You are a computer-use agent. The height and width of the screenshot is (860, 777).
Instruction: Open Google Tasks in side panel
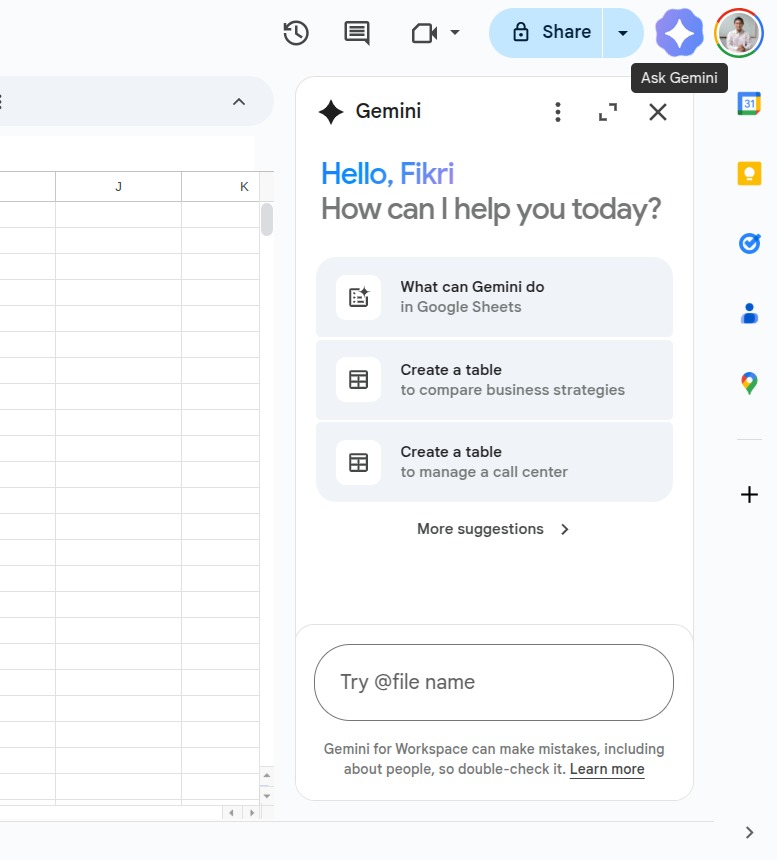pyautogui.click(x=749, y=243)
